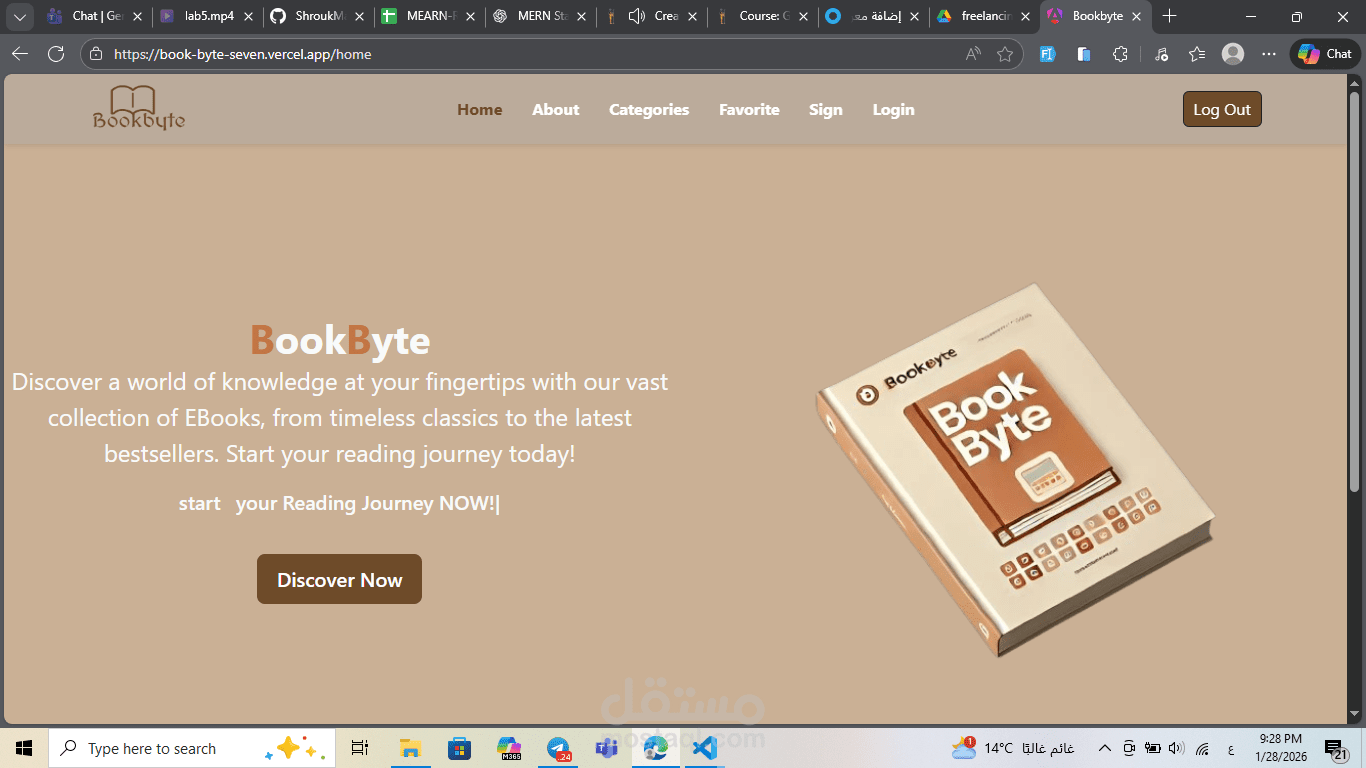Open Telegram from the taskbar

pos(558,748)
